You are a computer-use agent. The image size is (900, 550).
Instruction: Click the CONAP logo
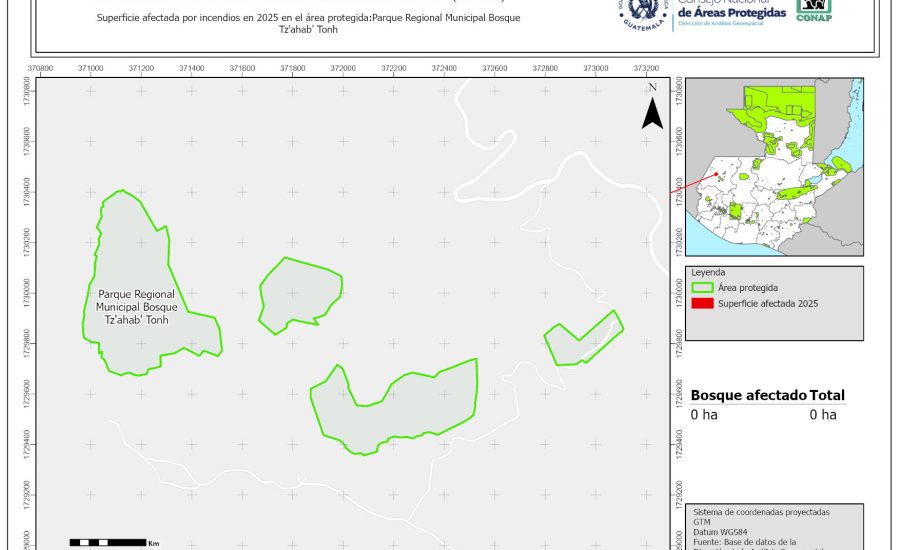(812, 10)
